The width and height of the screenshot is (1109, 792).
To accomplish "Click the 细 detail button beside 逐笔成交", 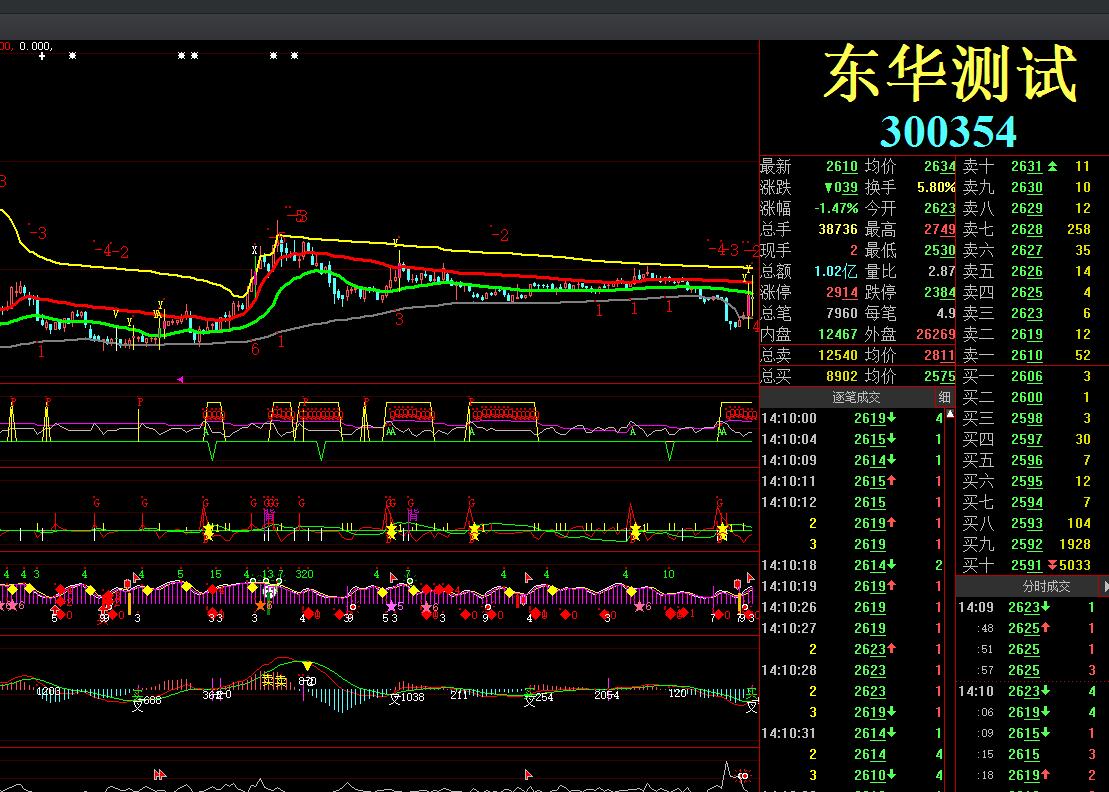I will [x=944, y=397].
